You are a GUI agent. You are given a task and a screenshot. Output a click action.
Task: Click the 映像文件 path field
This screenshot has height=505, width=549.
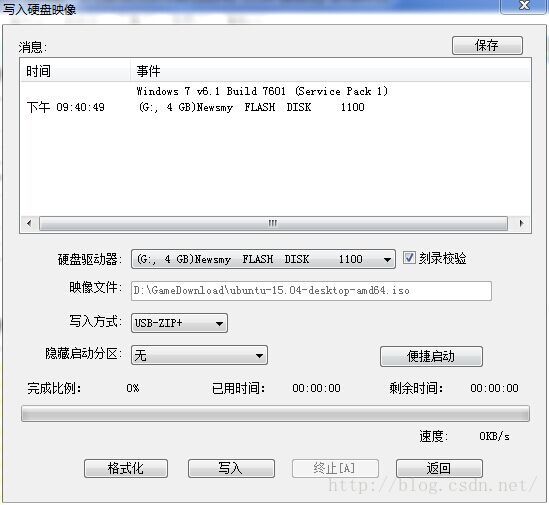311,291
